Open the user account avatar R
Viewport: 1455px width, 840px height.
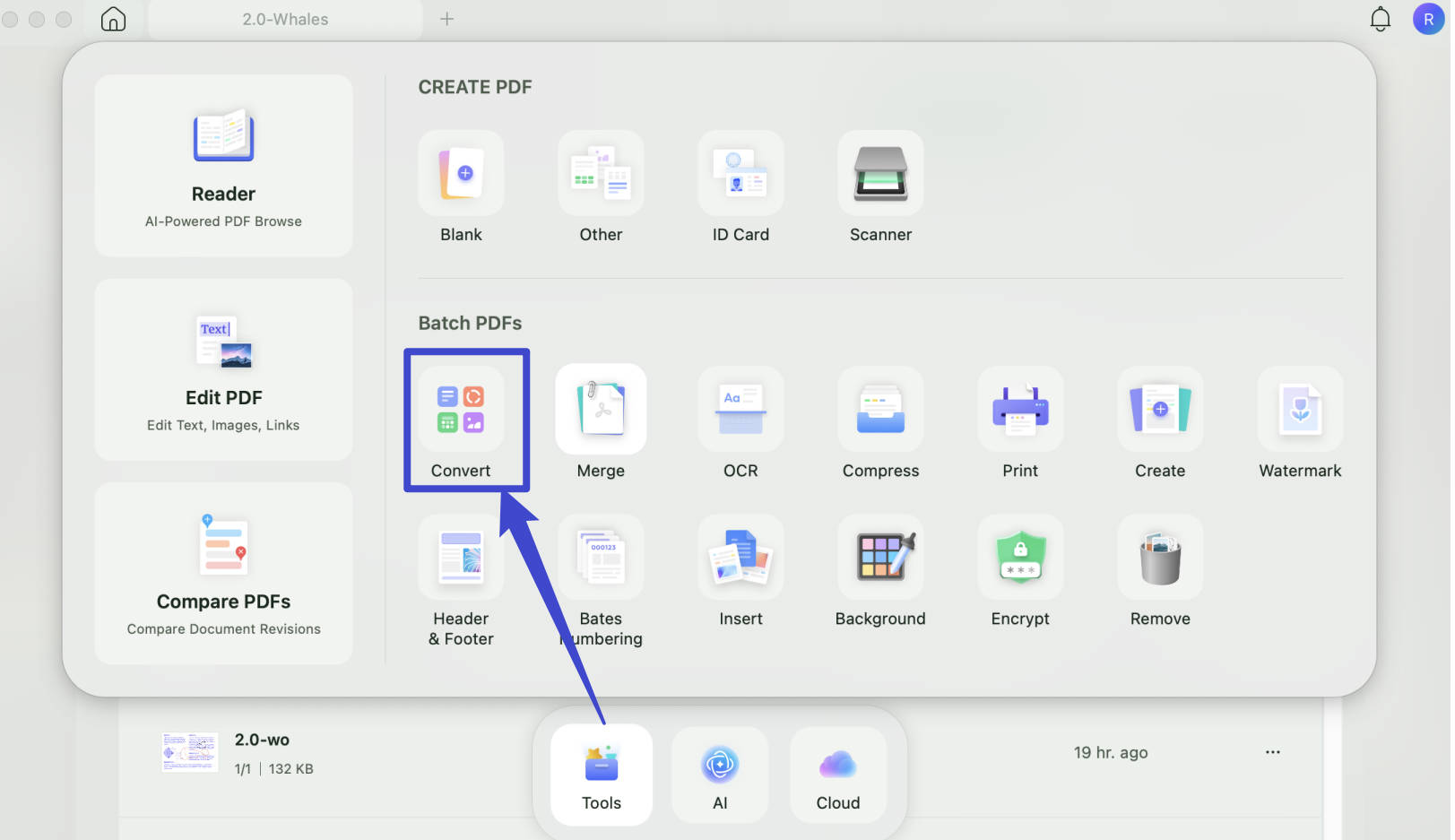click(1428, 19)
